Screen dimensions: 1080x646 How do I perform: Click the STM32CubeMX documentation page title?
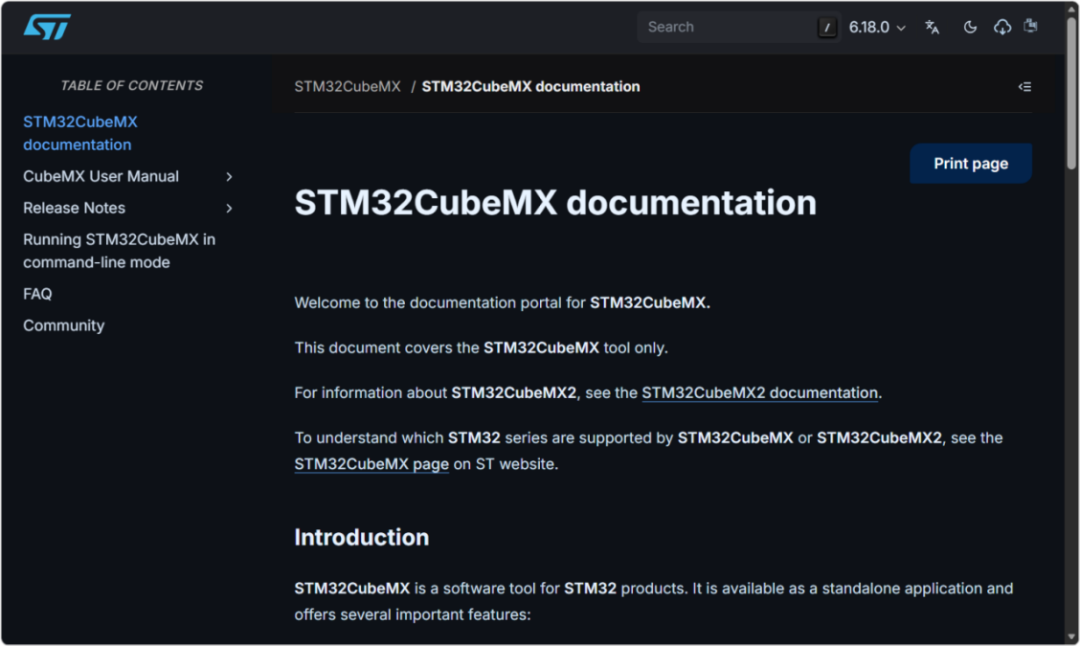click(555, 202)
